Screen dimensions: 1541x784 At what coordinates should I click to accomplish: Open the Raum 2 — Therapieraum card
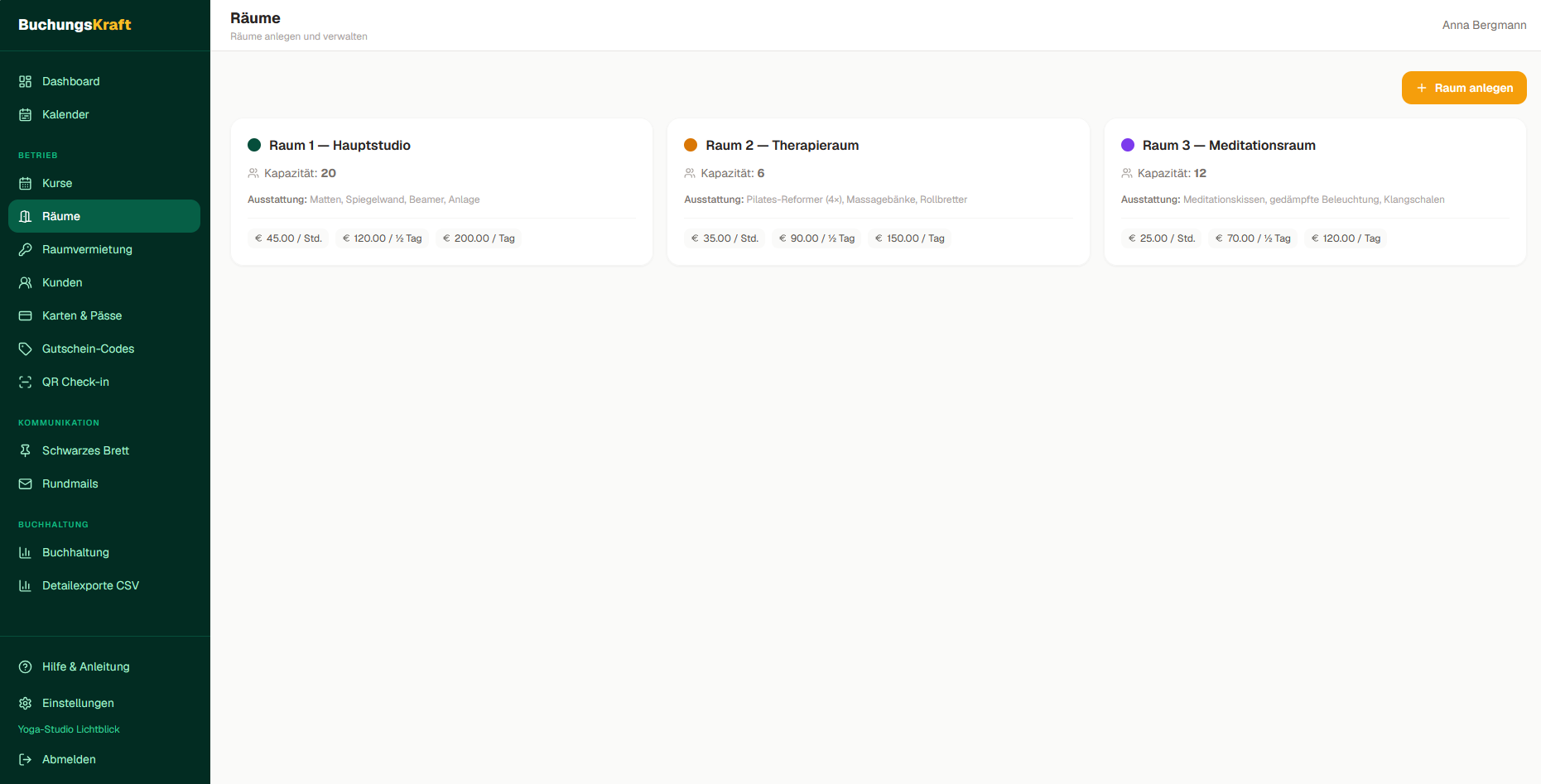[879, 192]
